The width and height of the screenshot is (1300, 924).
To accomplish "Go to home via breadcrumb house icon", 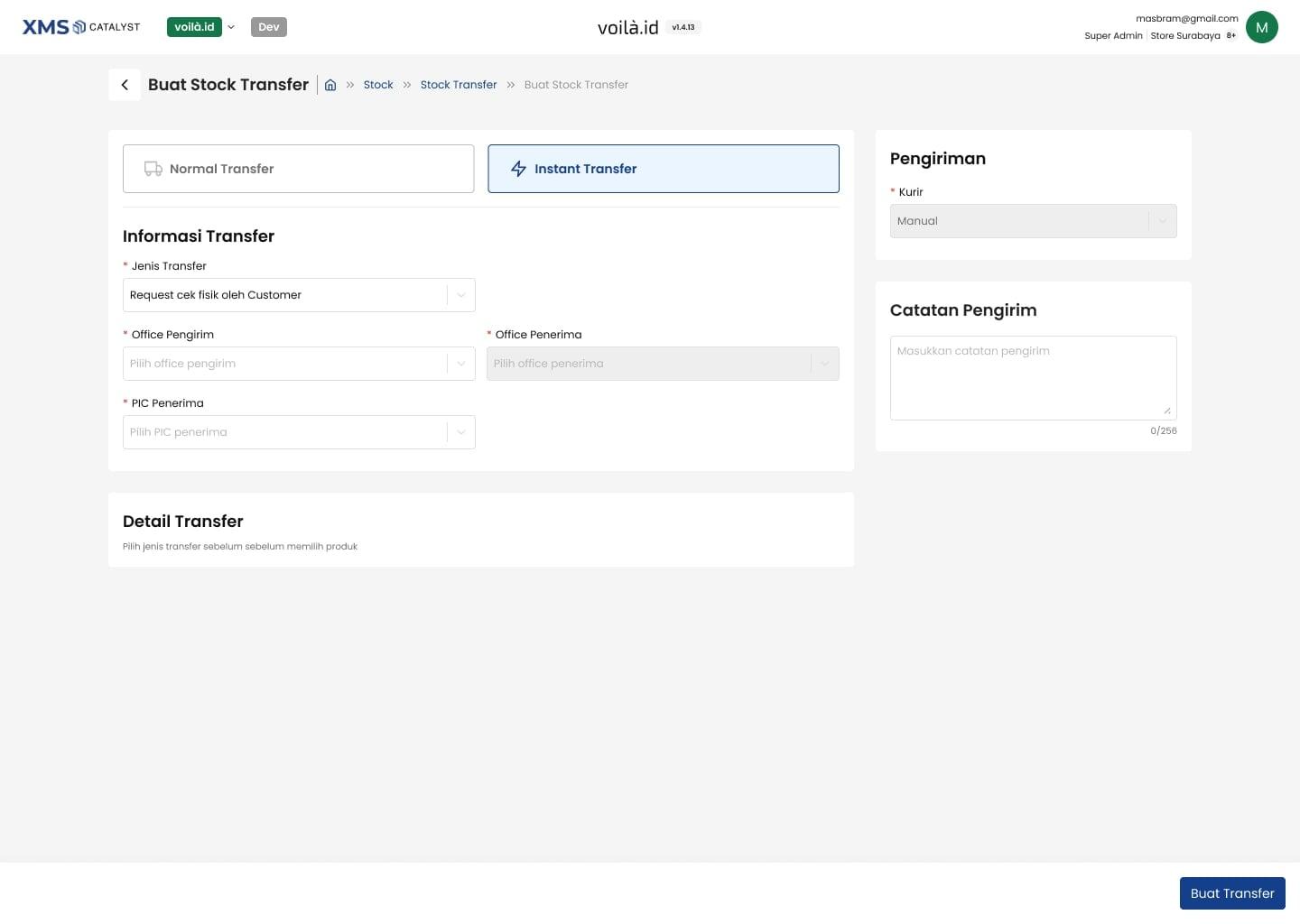I will pos(330,85).
